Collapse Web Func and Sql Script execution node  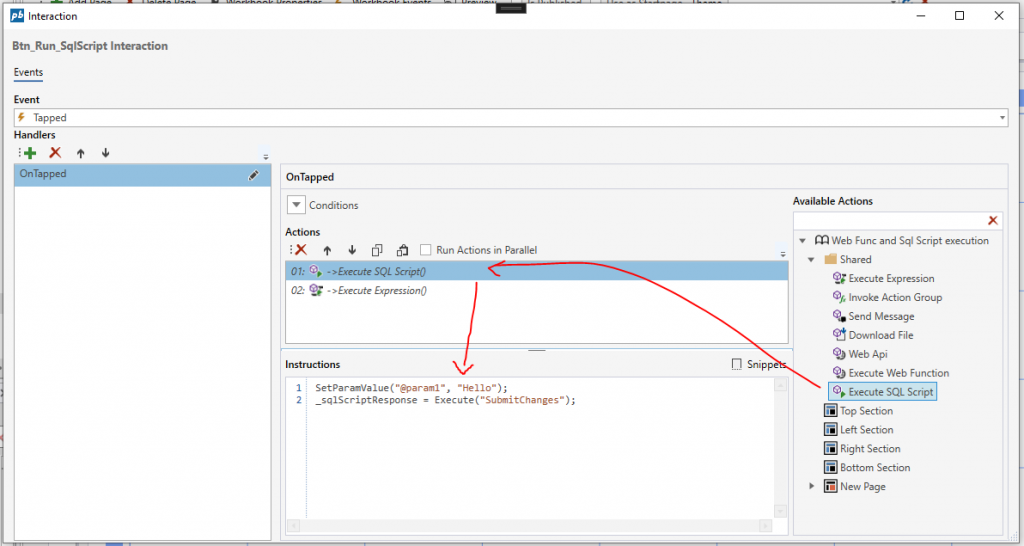coord(803,240)
